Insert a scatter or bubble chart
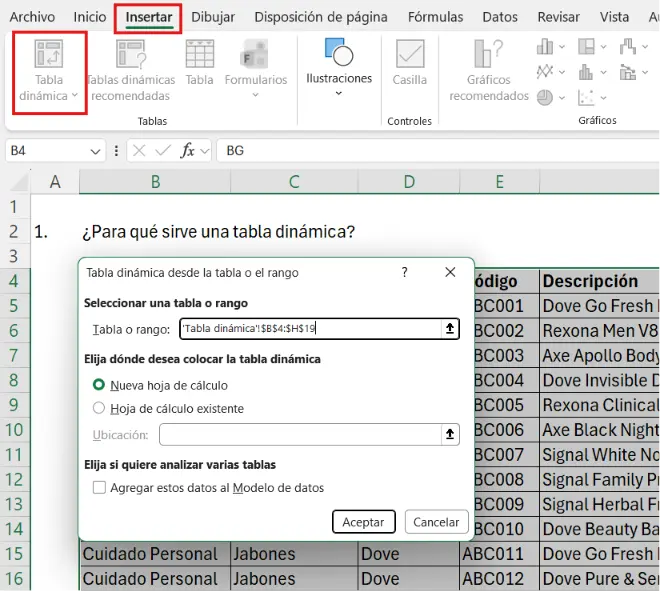Screen dimensions: 660x591 coord(586,97)
